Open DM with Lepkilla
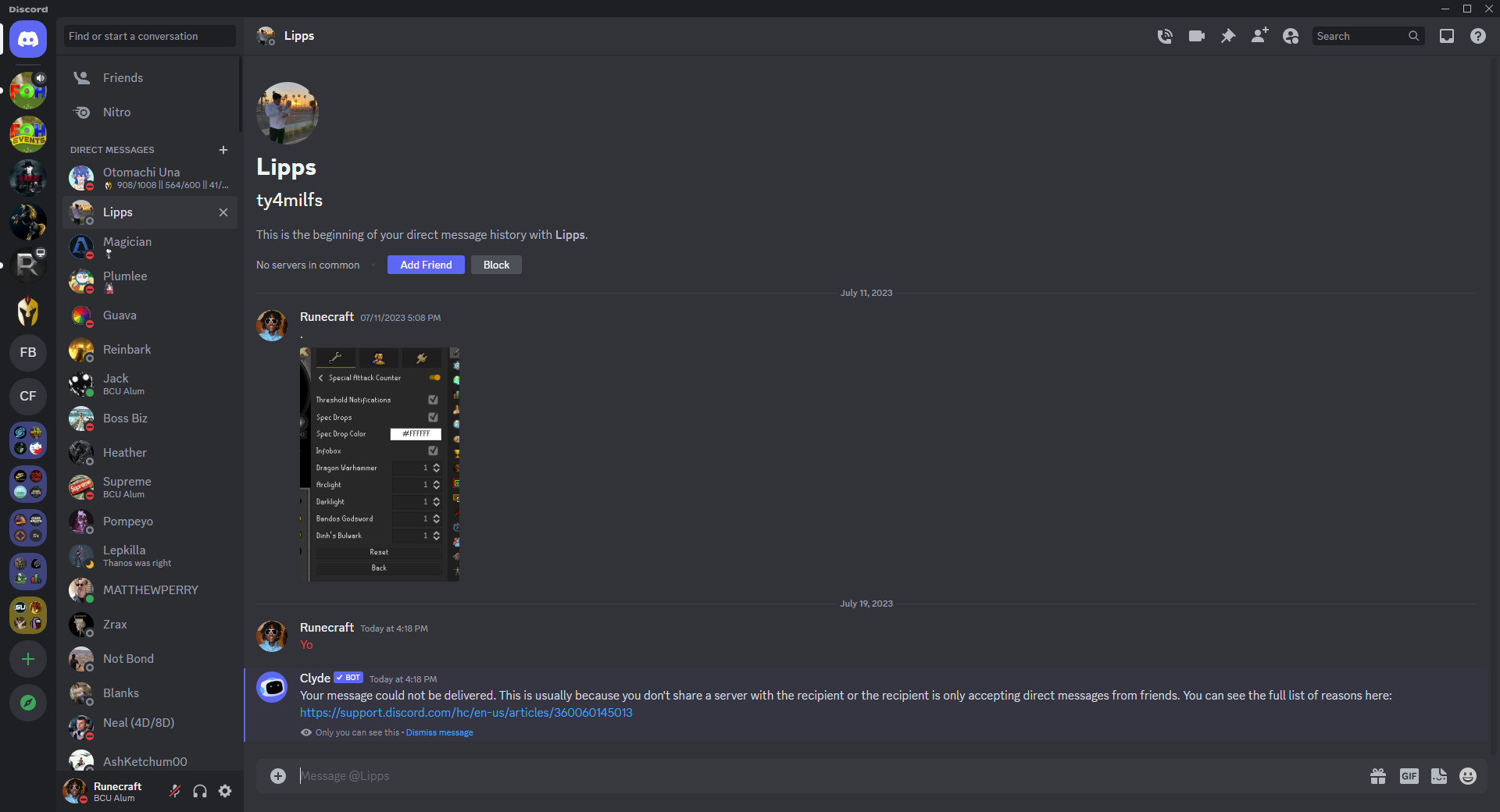 pyautogui.click(x=150, y=556)
